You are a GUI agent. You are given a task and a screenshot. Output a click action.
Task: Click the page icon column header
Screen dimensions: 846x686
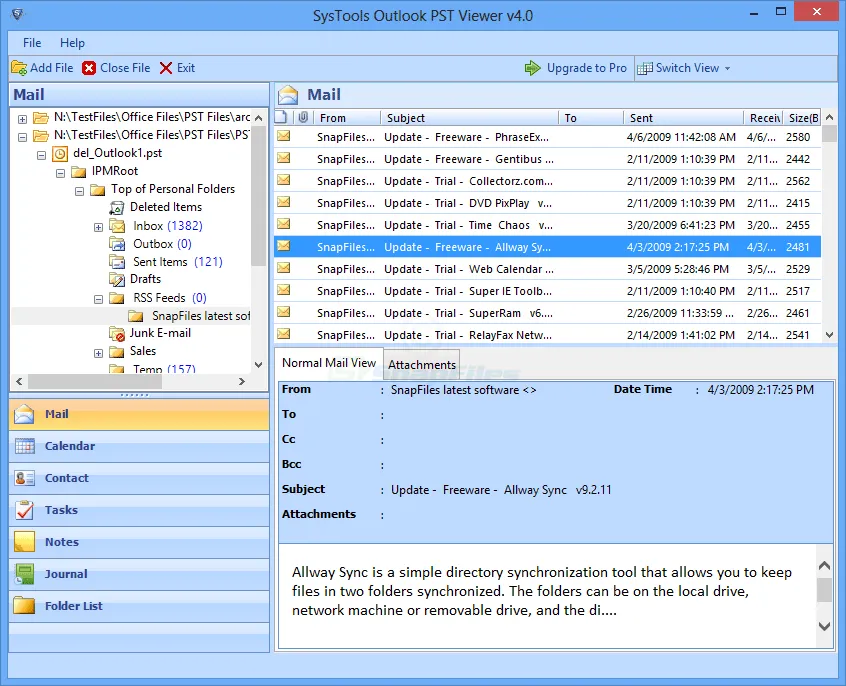pyautogui.click(x=281, y=117)
